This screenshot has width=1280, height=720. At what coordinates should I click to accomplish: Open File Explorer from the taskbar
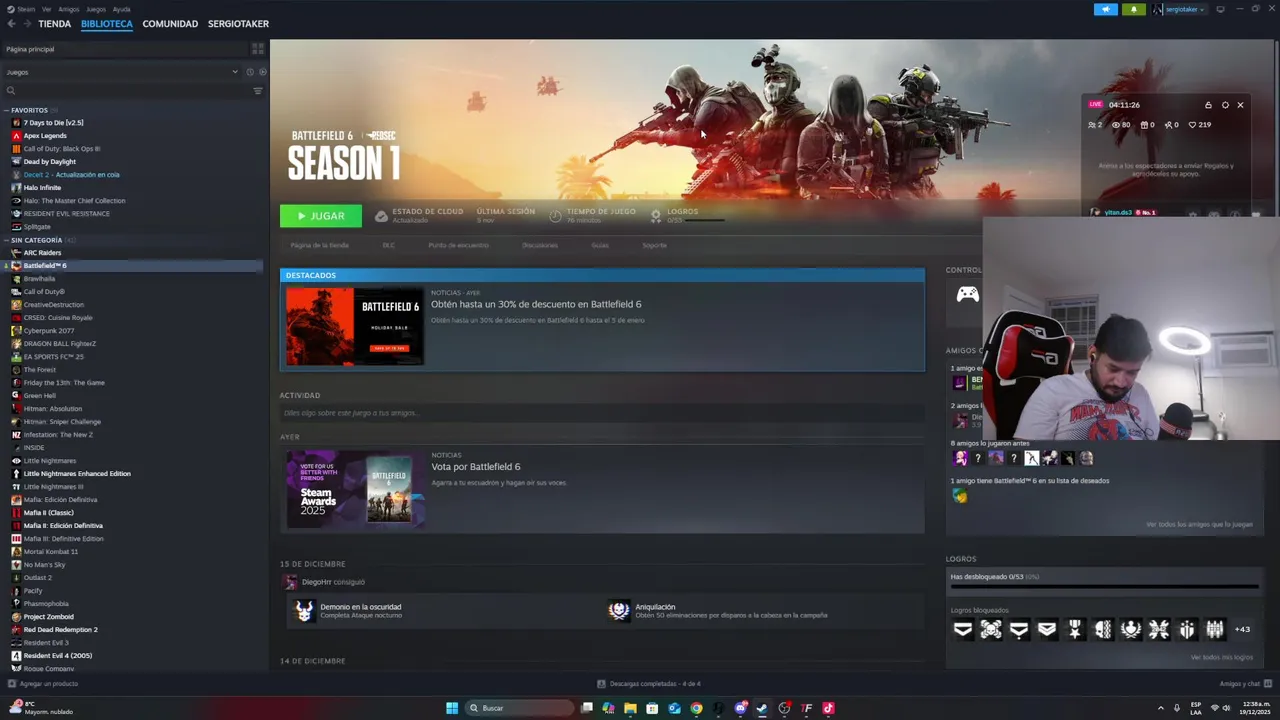coord(630,708)
